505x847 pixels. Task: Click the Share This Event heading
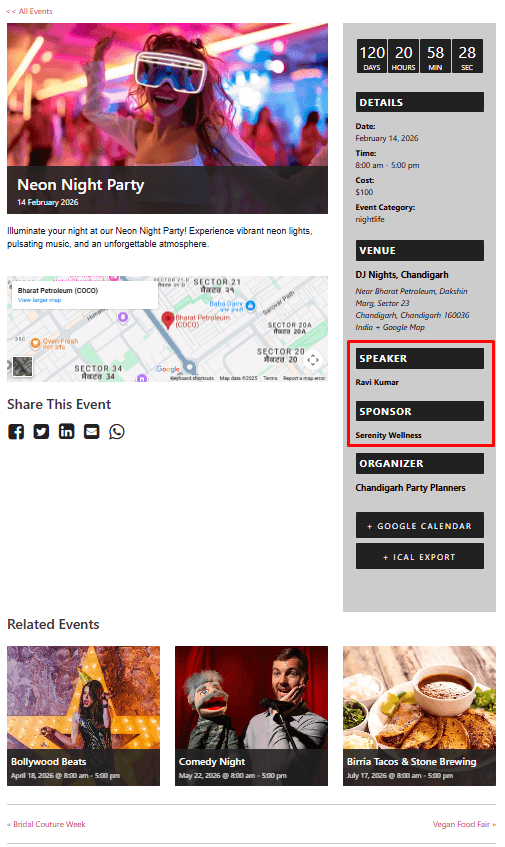[59, 405]
